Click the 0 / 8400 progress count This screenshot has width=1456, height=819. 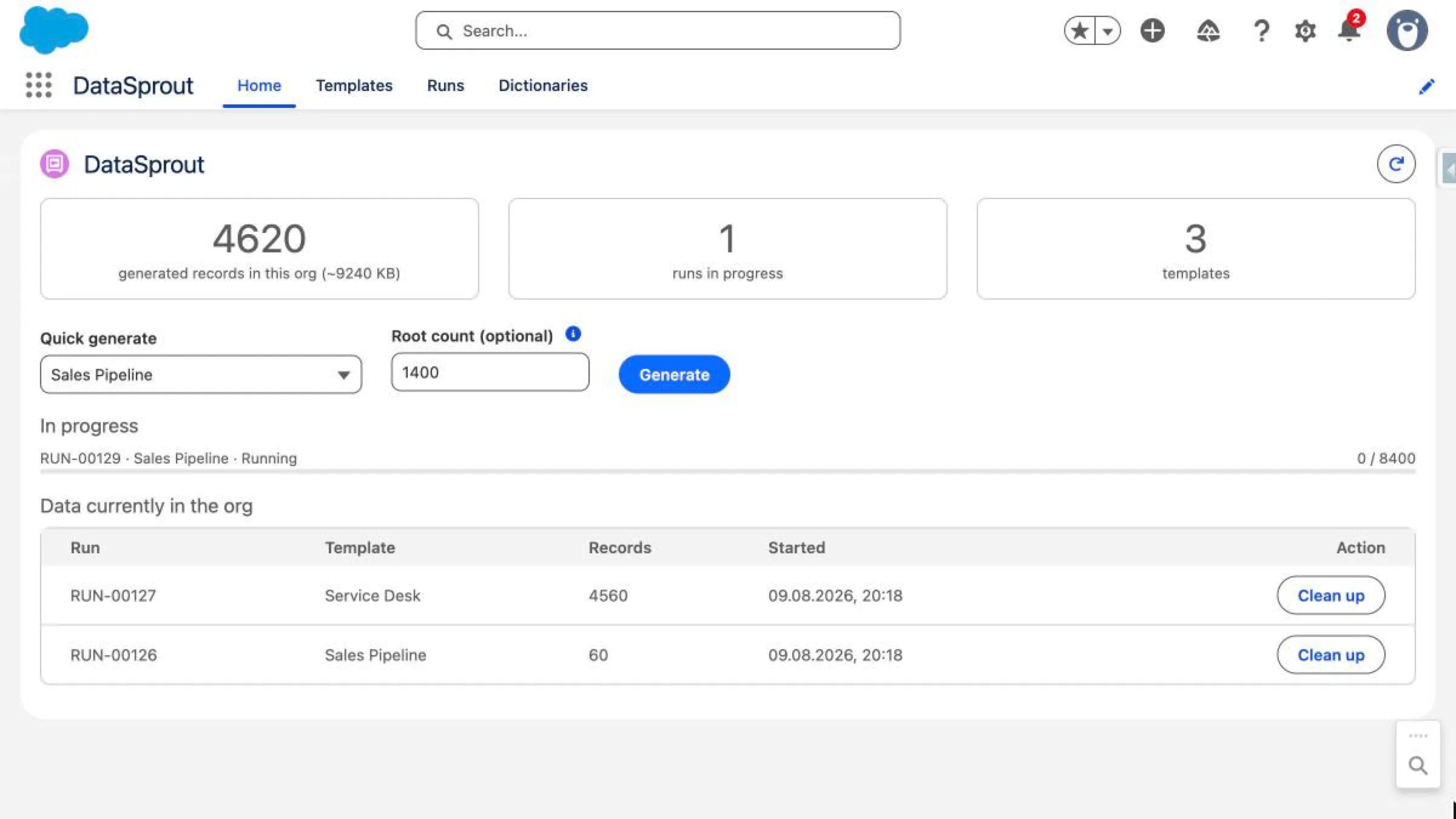1386,458
